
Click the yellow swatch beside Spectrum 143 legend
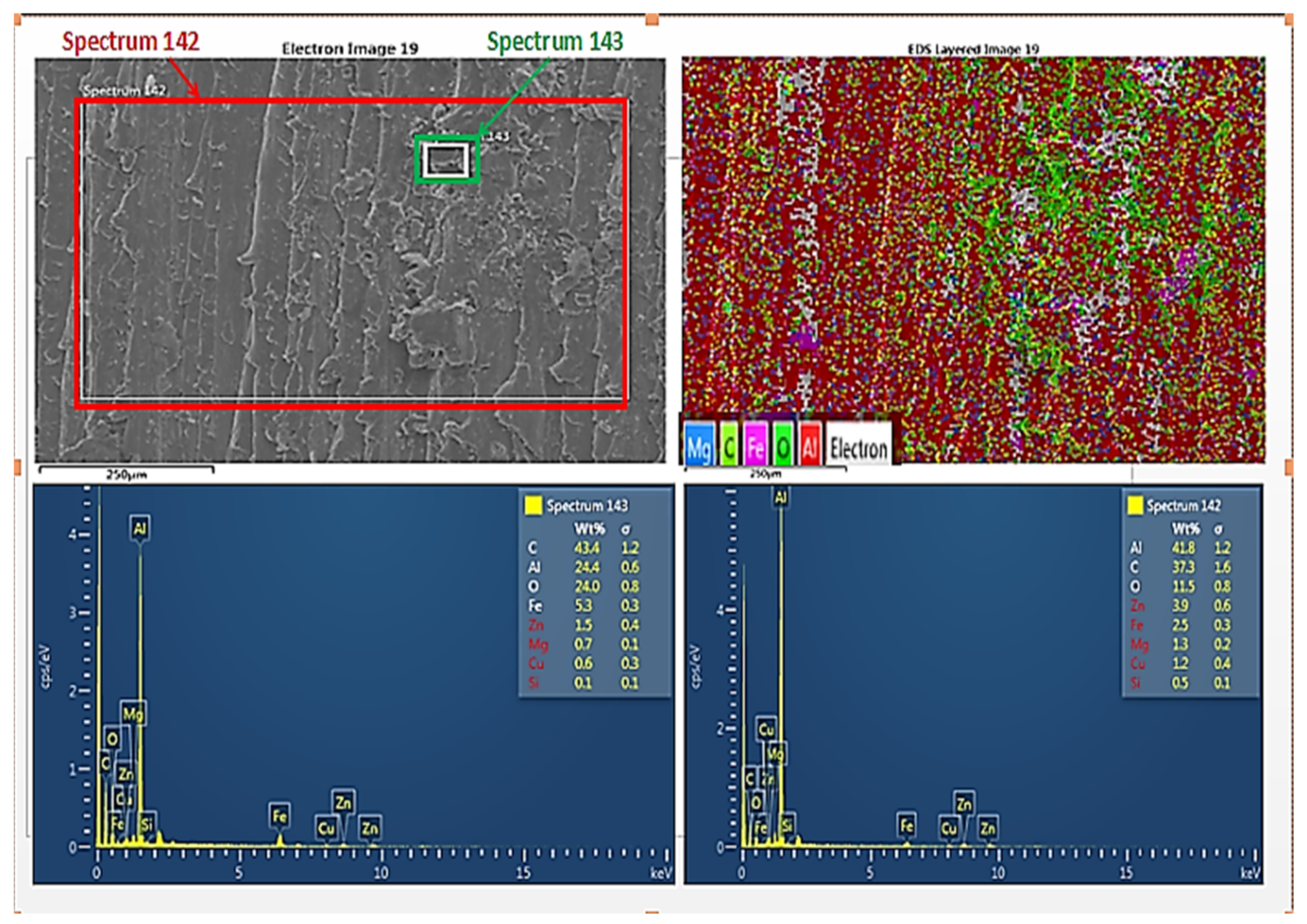pyautogui.click(x=532, y=505)
